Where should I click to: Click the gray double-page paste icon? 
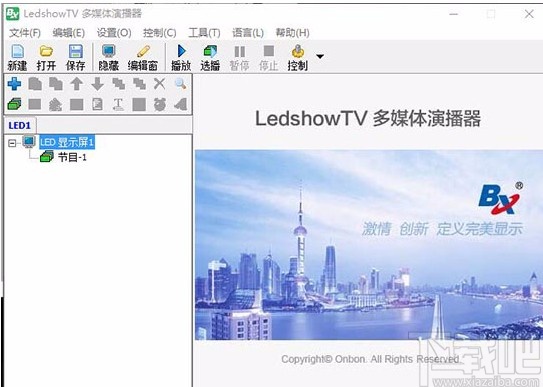(x=56, y=84)
